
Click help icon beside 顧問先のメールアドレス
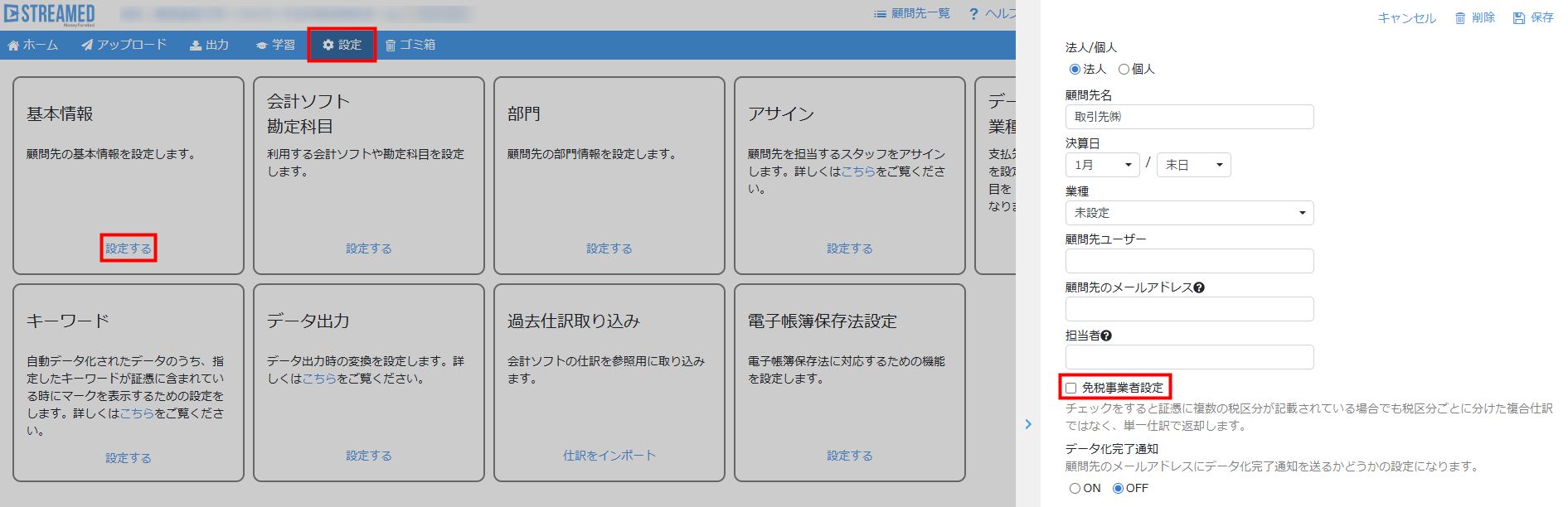pyautogui.click(x=1199, y=287)
